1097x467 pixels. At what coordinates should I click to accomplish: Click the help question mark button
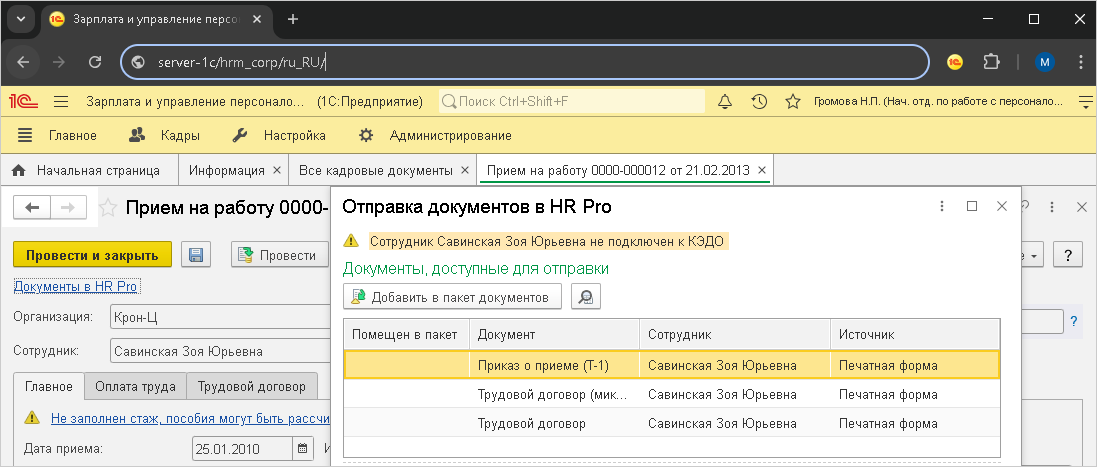pos(1068,255)
